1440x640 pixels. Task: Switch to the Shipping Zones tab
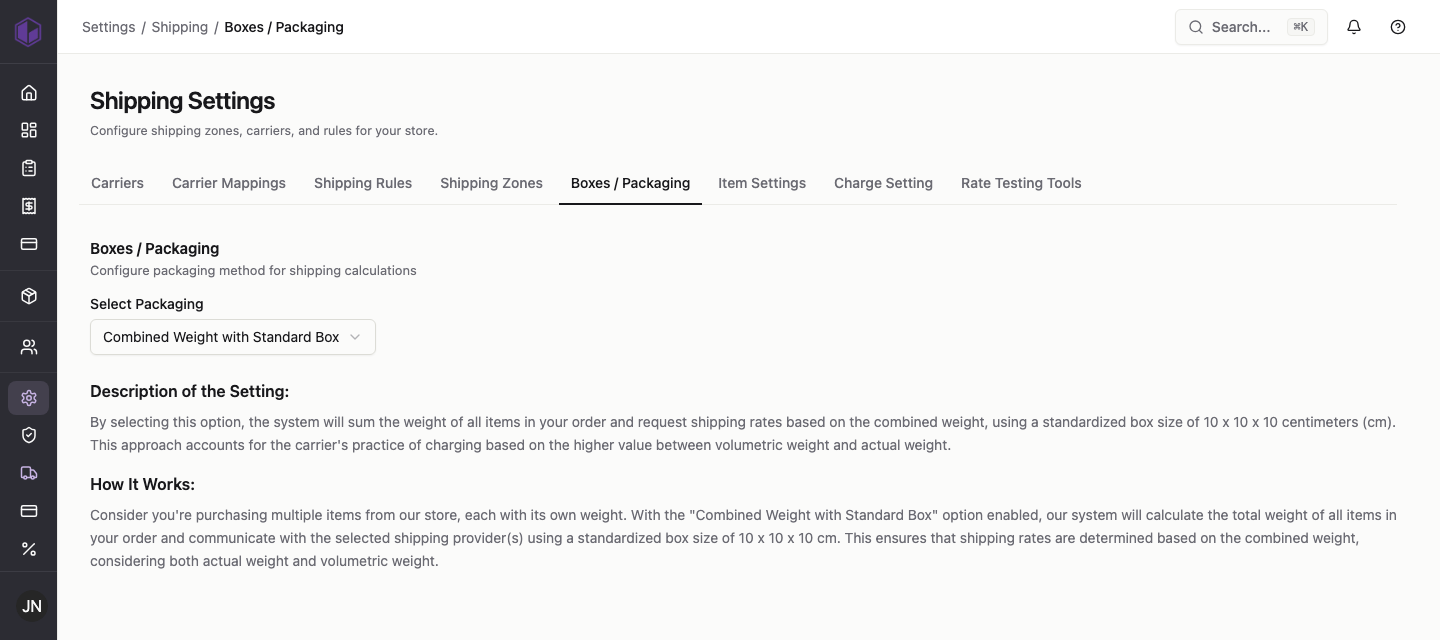(491, 183)
